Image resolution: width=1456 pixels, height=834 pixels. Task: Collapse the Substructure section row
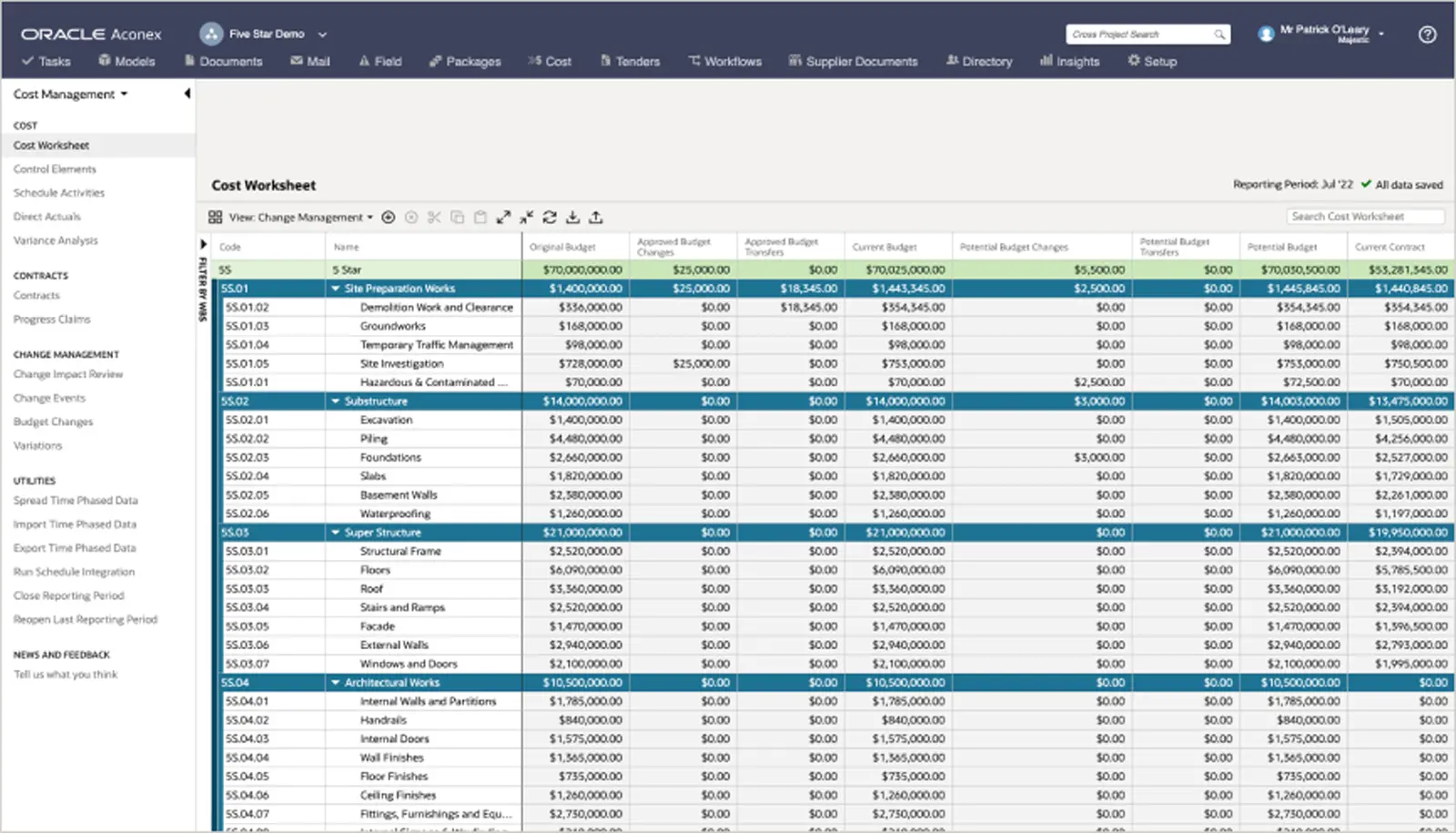(x=336, y=401)
